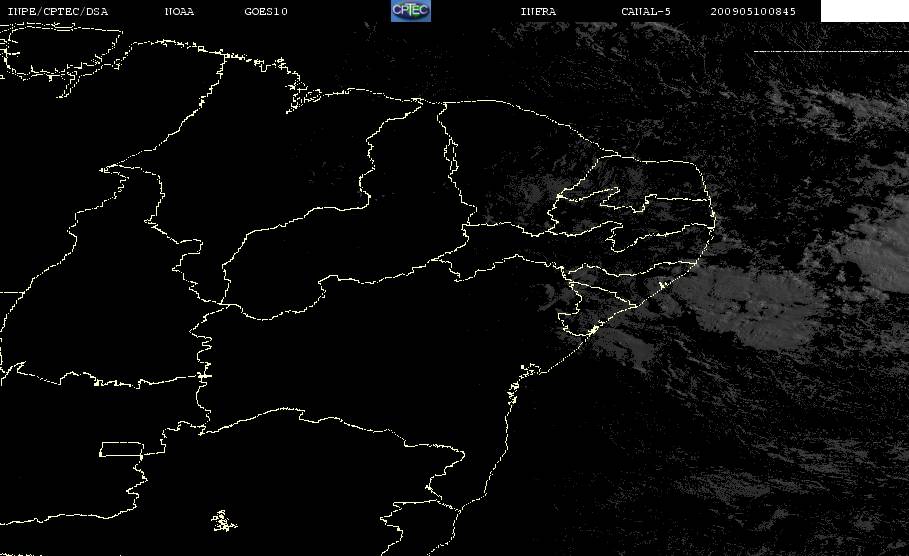Click the NOAA label in the header
Viewport: 909px width, 556px height.
[x=179, y=12]
